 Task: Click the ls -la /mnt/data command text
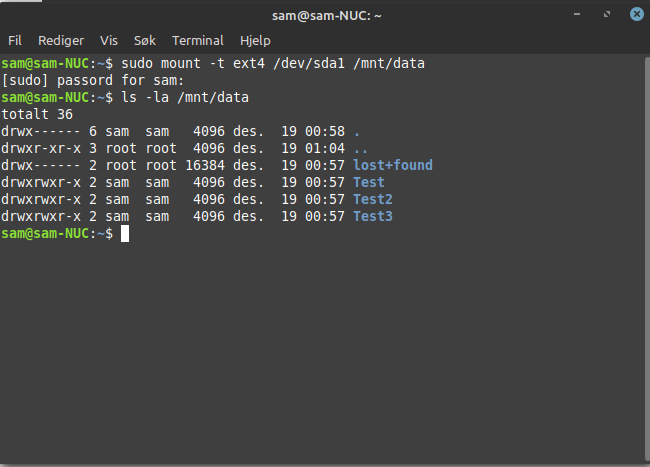coord(185,97)
